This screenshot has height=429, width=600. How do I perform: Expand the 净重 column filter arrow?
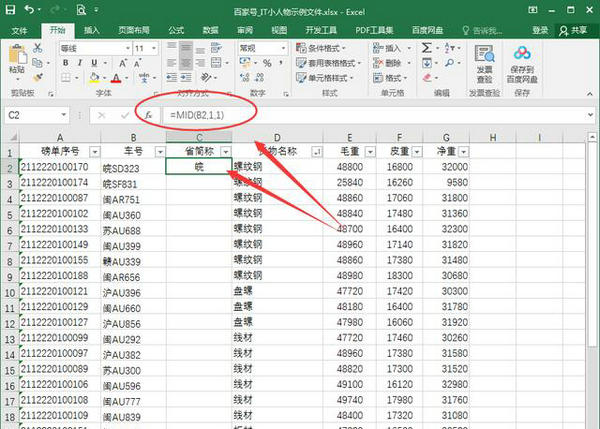point(462,151)
